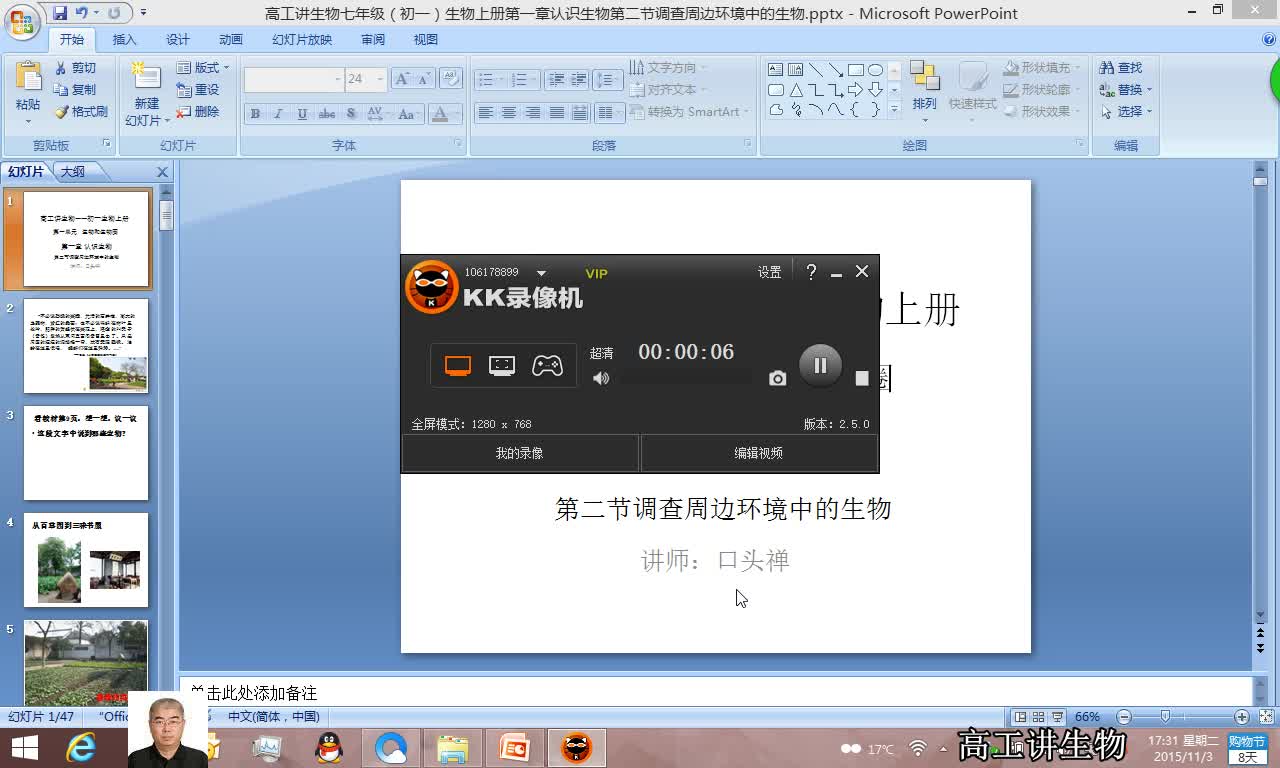Screen dimensions: 1280x768
Task: Click the Save icon in quick access toolbar
Action: click(60, 13)
